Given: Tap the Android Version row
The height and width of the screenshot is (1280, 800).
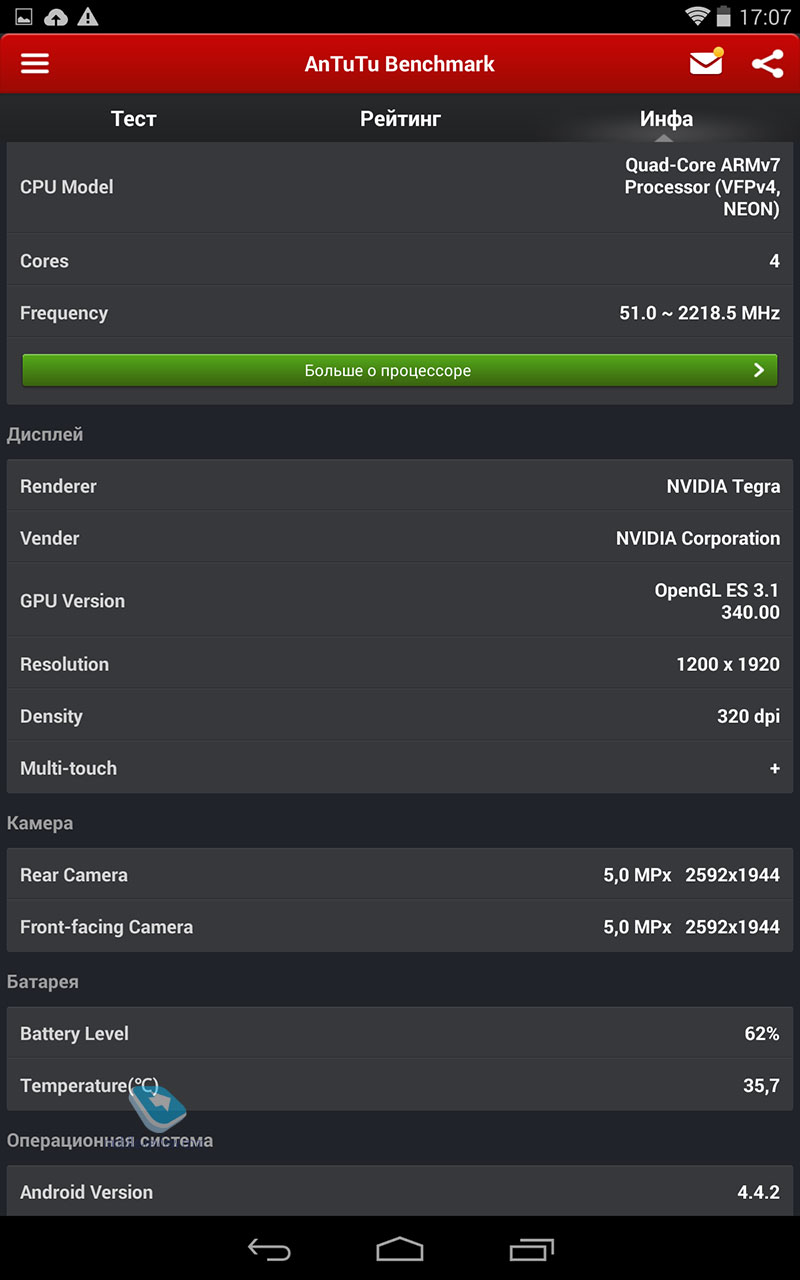Looking at the screenshot, I should [400, 1192].
